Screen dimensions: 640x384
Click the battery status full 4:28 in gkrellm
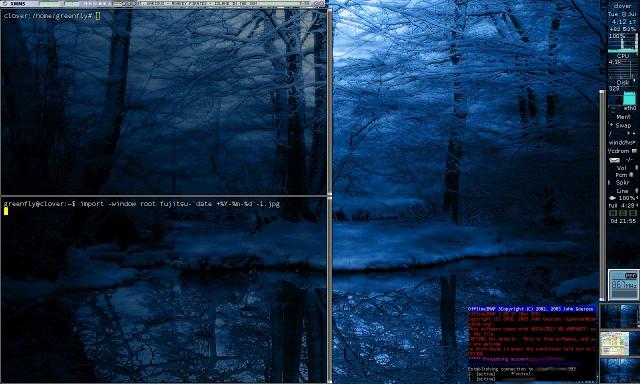click(x=622, y=206)
